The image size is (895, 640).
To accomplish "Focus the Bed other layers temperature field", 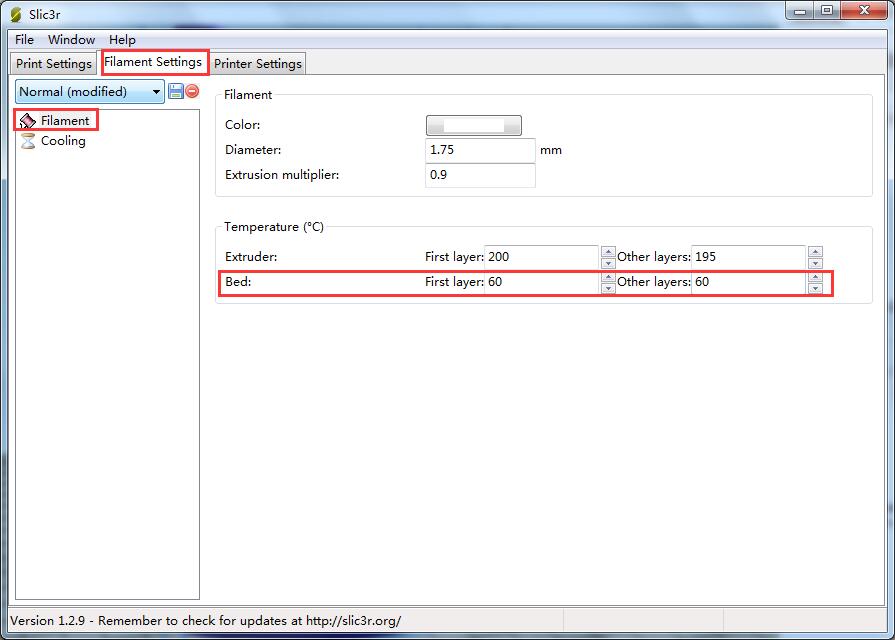I will click(748, 282).
